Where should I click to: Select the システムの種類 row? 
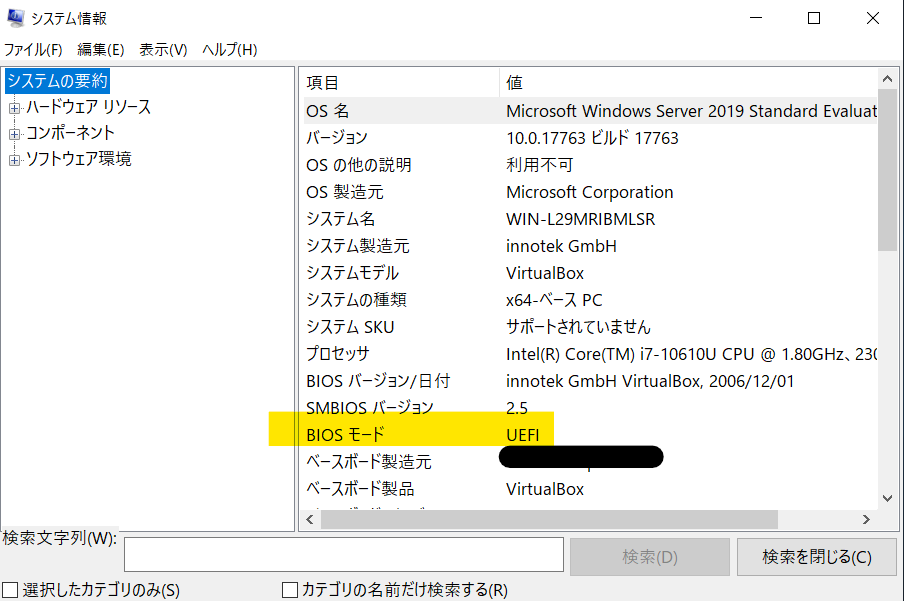[x=590, y=300]
